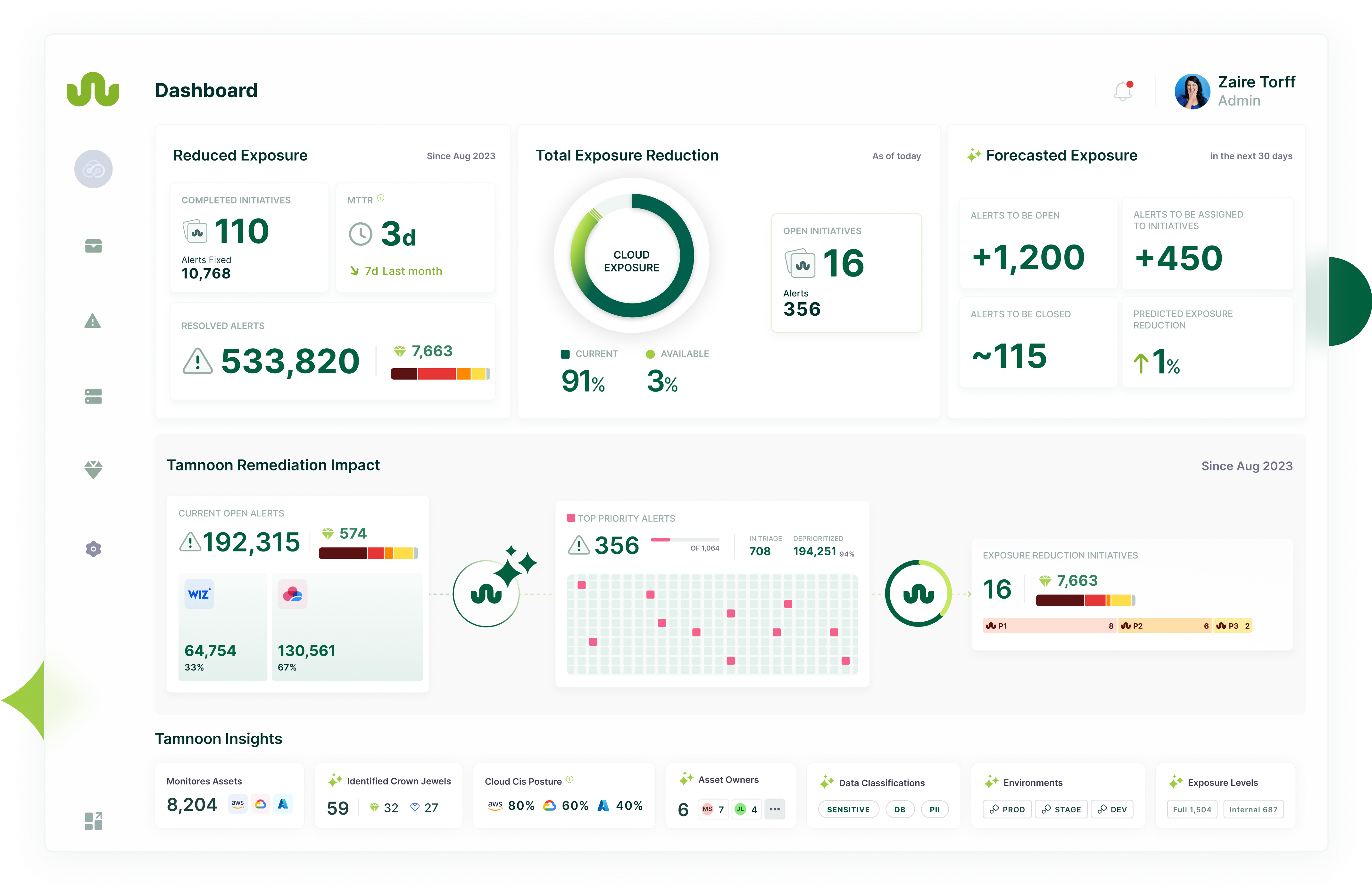This screenshot has height=896, width=1372.
Task: Click the Tamnoon logo at top left
Action: click(93, 89)
